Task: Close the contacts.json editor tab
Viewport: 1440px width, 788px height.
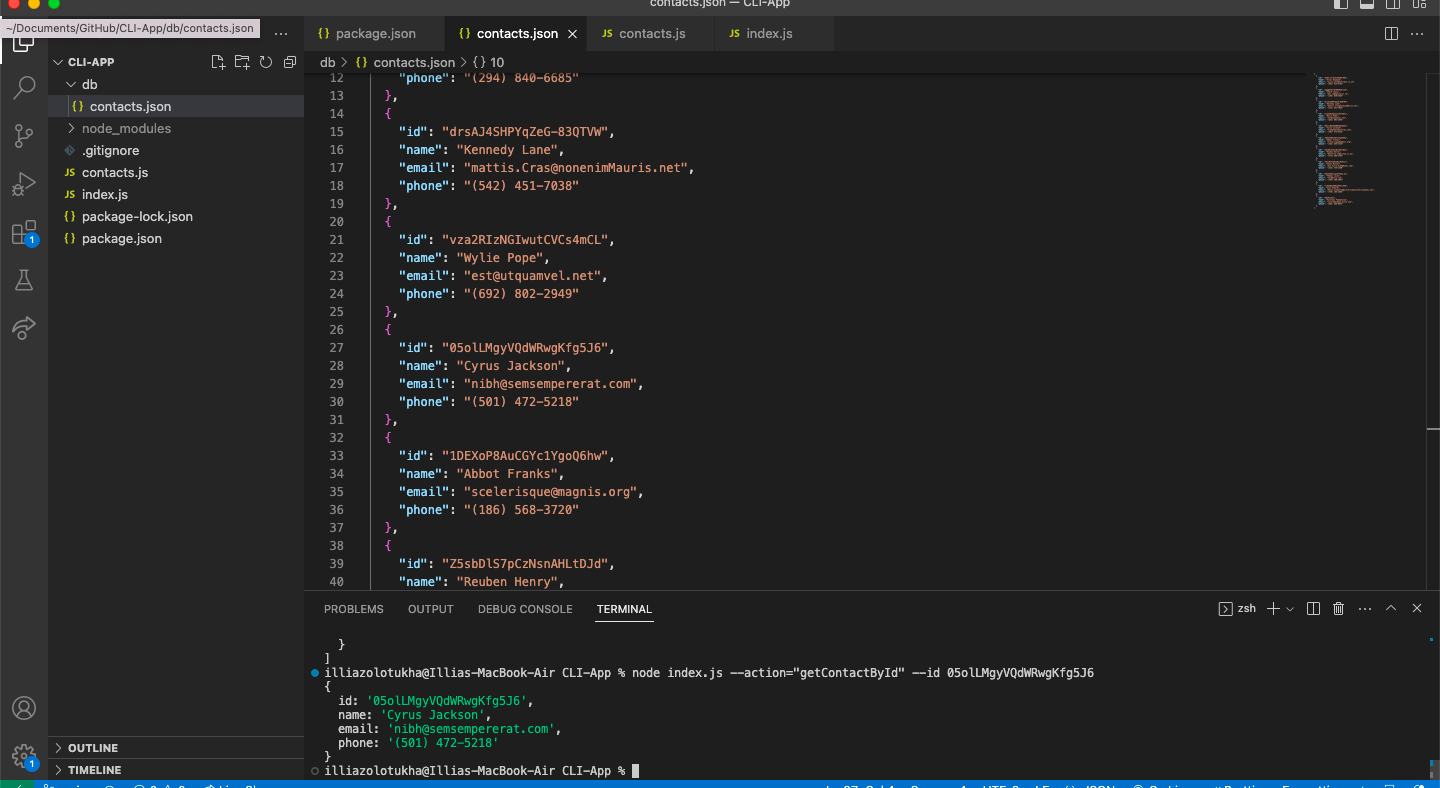Action: pyautogui.click(x=573, y=33)
